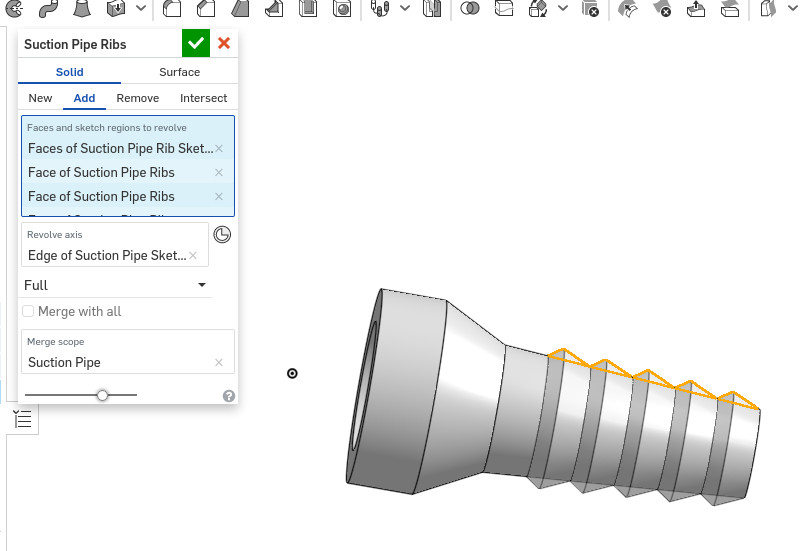
Task: Select the Fillet tool
Action: point(172,8)
